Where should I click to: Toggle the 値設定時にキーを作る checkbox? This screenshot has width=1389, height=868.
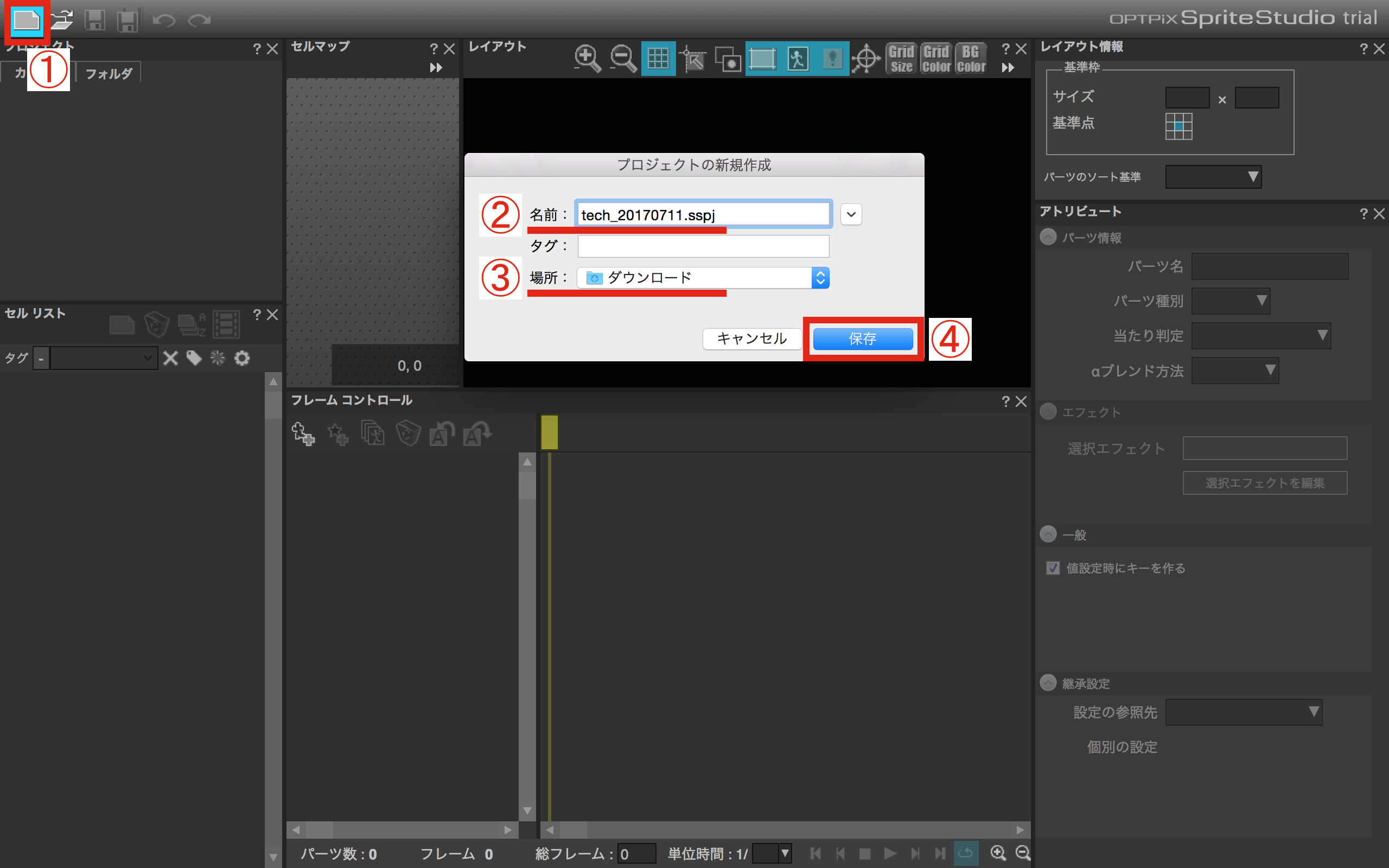click(1053, 569)
